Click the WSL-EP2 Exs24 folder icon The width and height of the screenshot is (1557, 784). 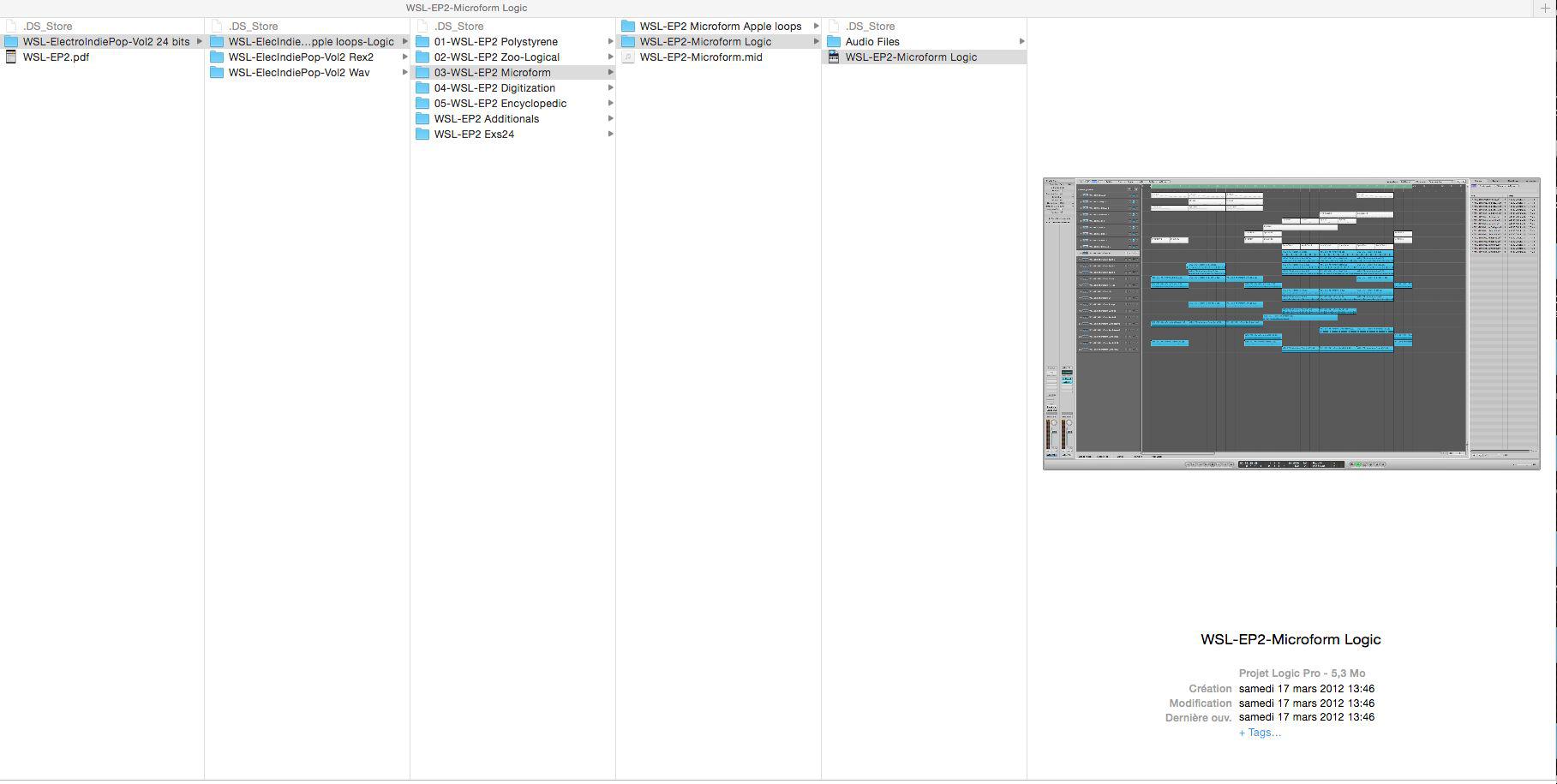(422, 134)
